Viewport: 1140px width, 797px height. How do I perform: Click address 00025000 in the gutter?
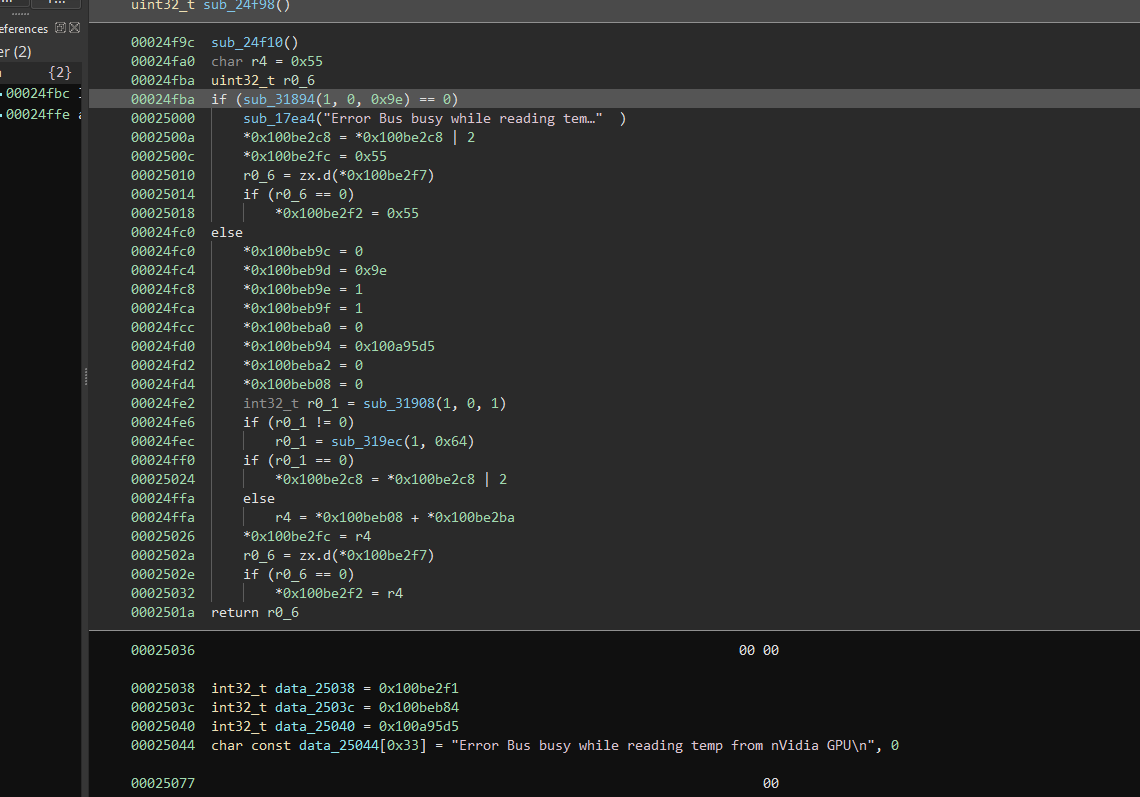click(163, 118)
